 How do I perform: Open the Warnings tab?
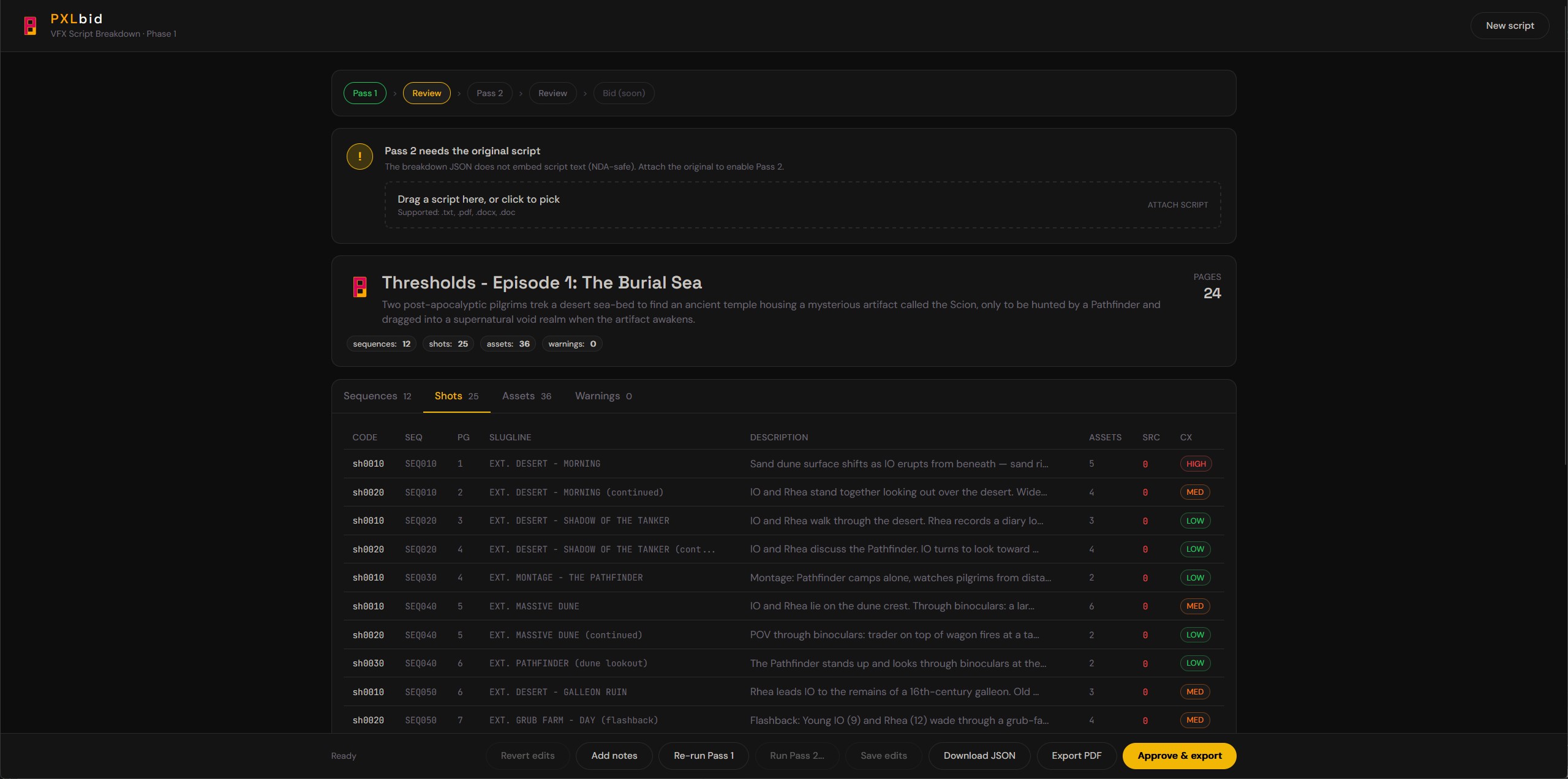[603, 396]
